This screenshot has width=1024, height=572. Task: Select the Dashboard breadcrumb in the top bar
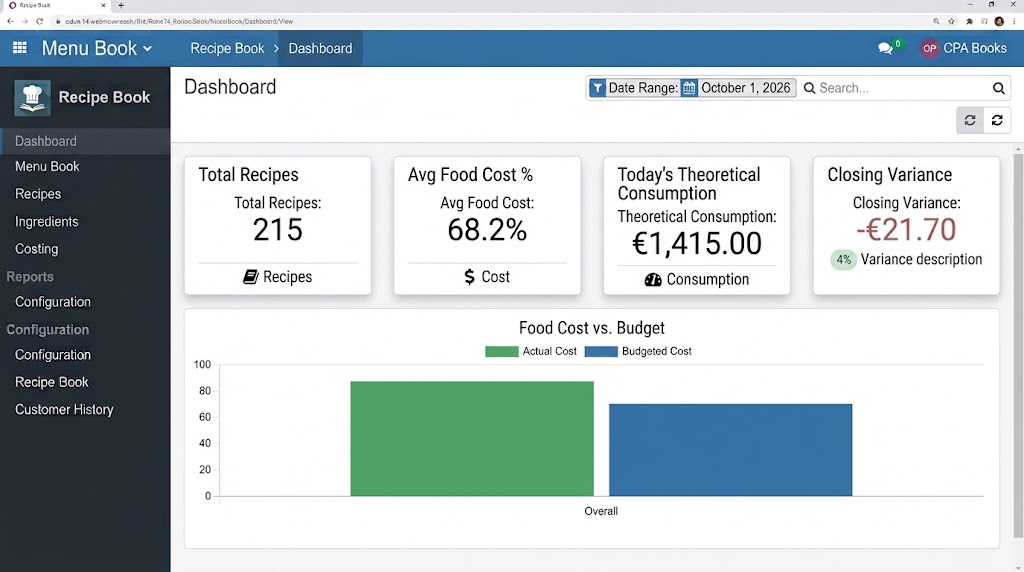click(320, 48)
